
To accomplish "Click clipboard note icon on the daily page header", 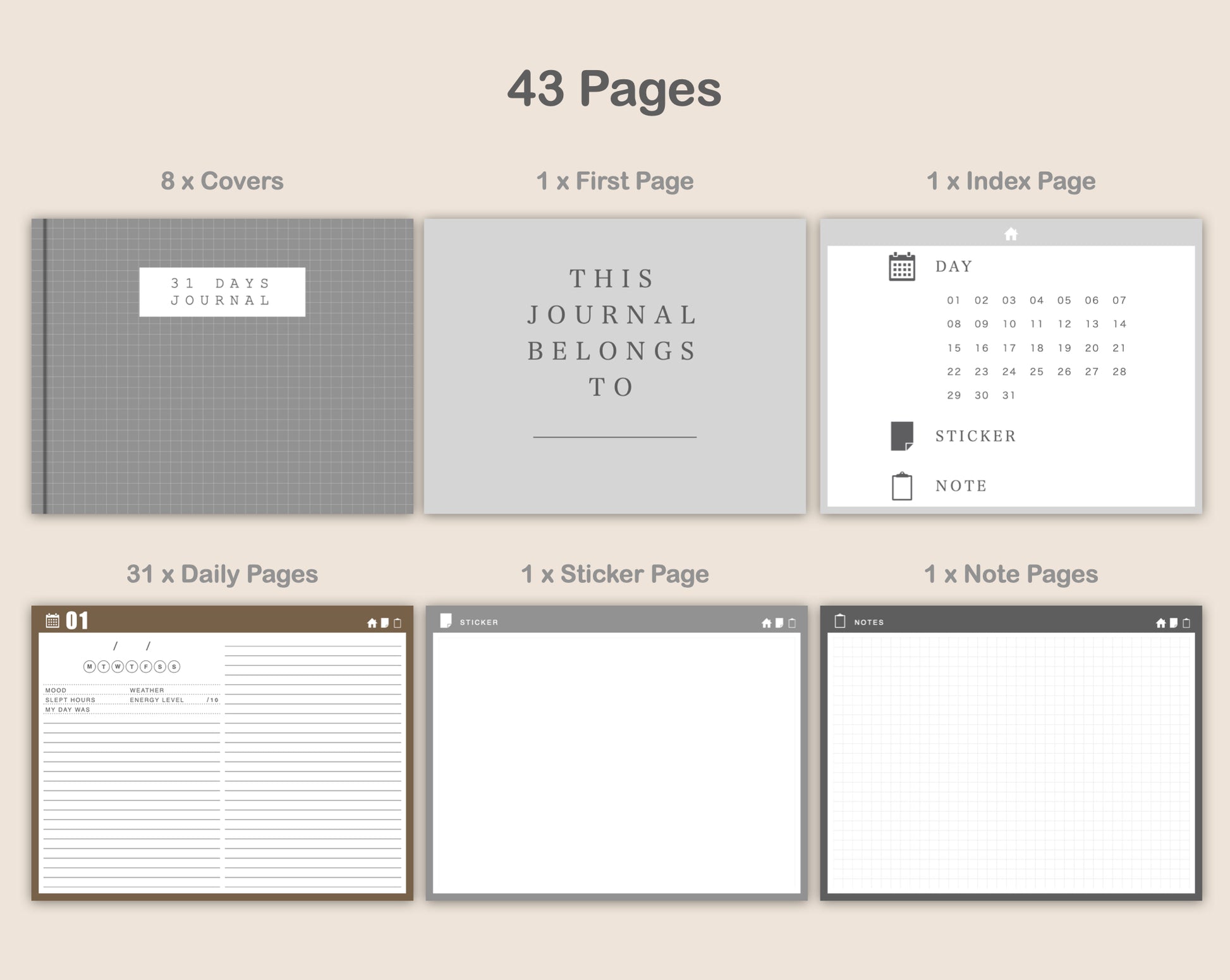I will (x=398, y=623).
